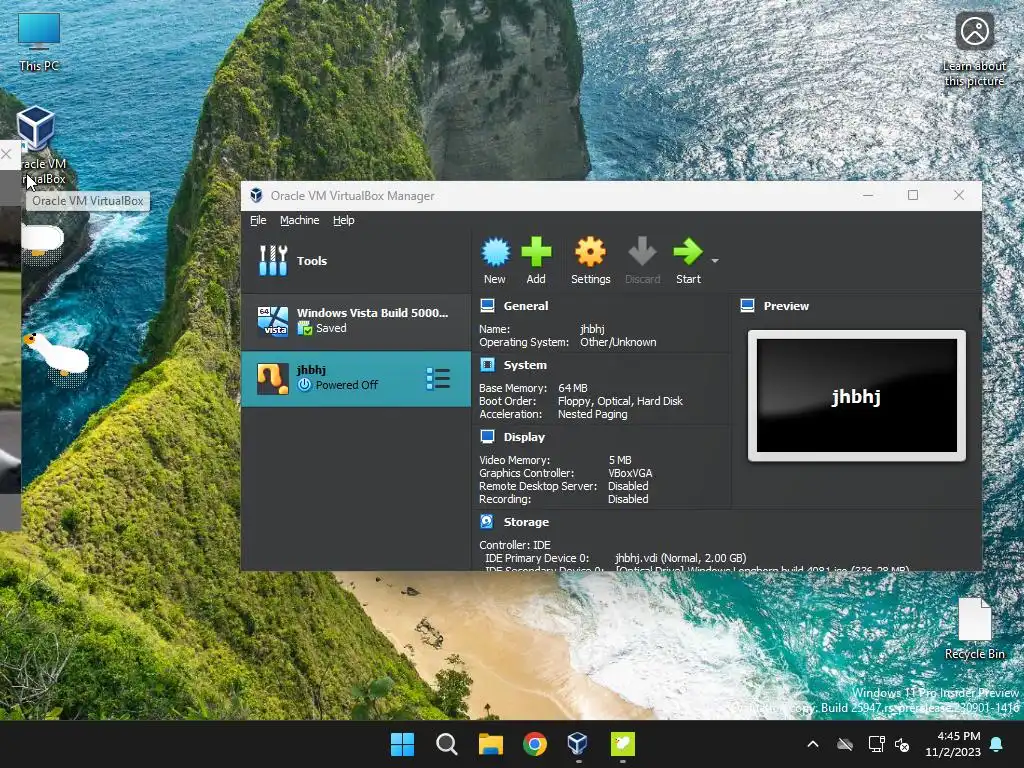
Task: Click Video Memory value 5 MB
Action: coord(620,460)
